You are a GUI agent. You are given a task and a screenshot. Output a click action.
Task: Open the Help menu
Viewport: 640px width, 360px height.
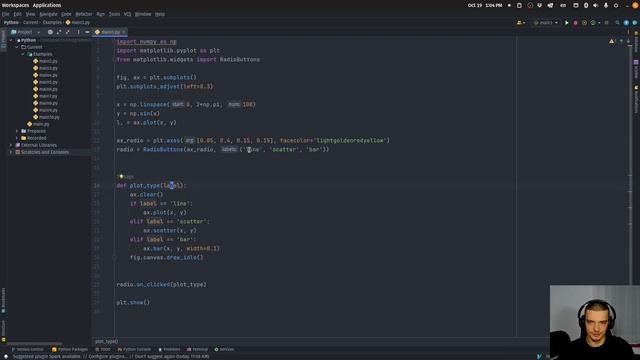pyautogui.click(x=160, y=14)
